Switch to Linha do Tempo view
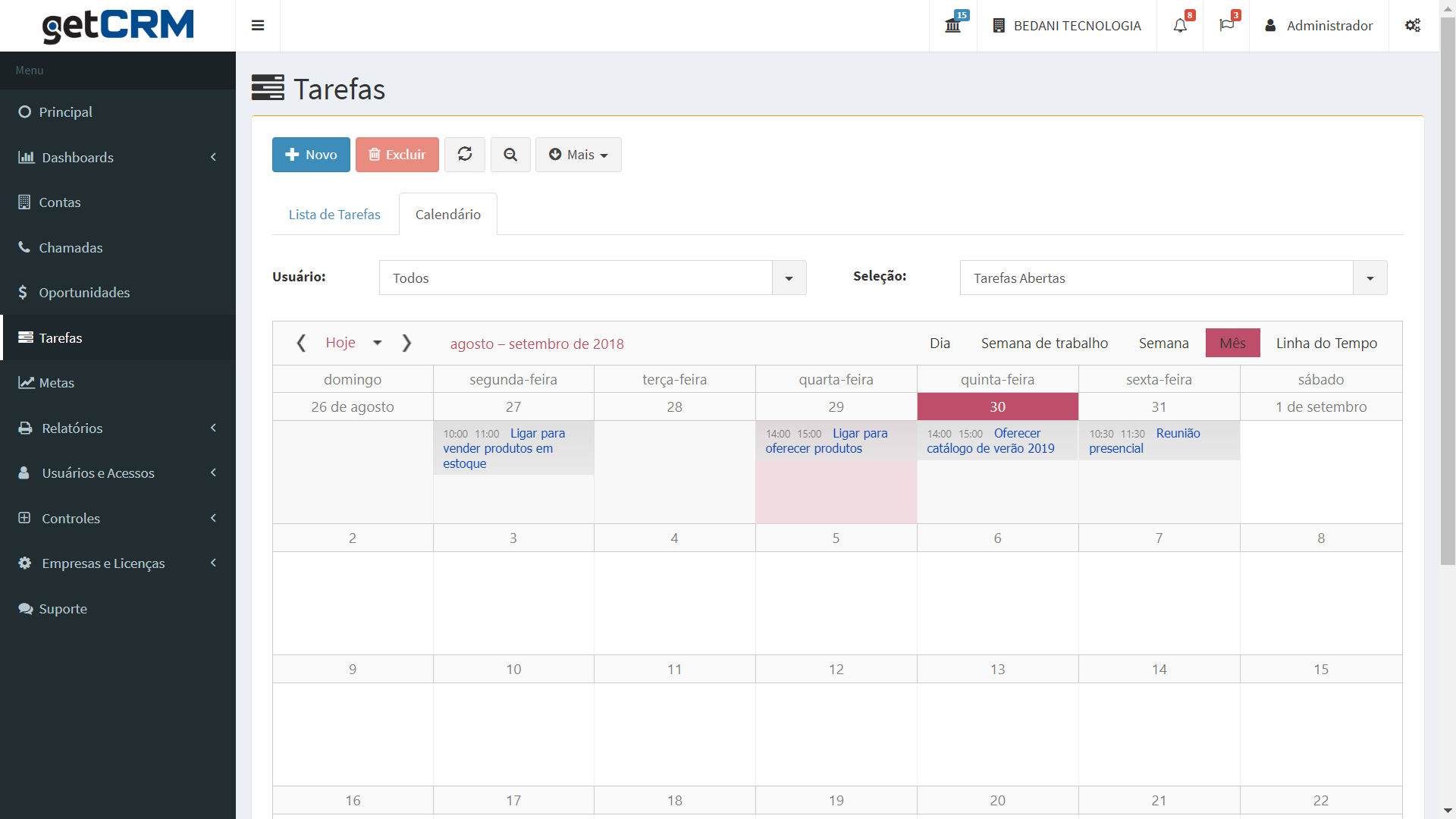The height and width of the screenshot is (819, 1456). 1326,344
